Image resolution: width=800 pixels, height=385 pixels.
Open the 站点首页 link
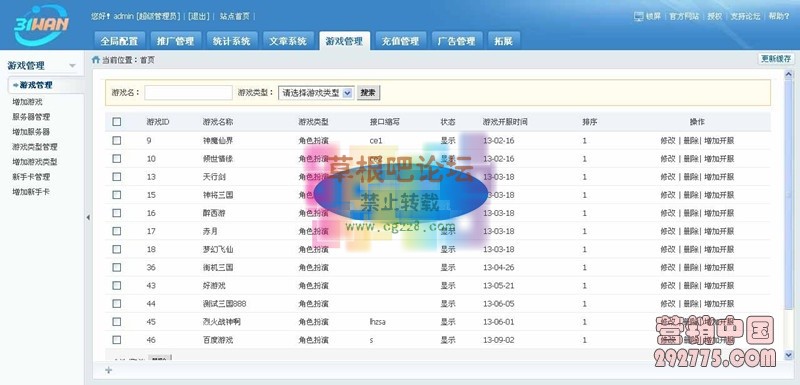(x=235, y=16)
